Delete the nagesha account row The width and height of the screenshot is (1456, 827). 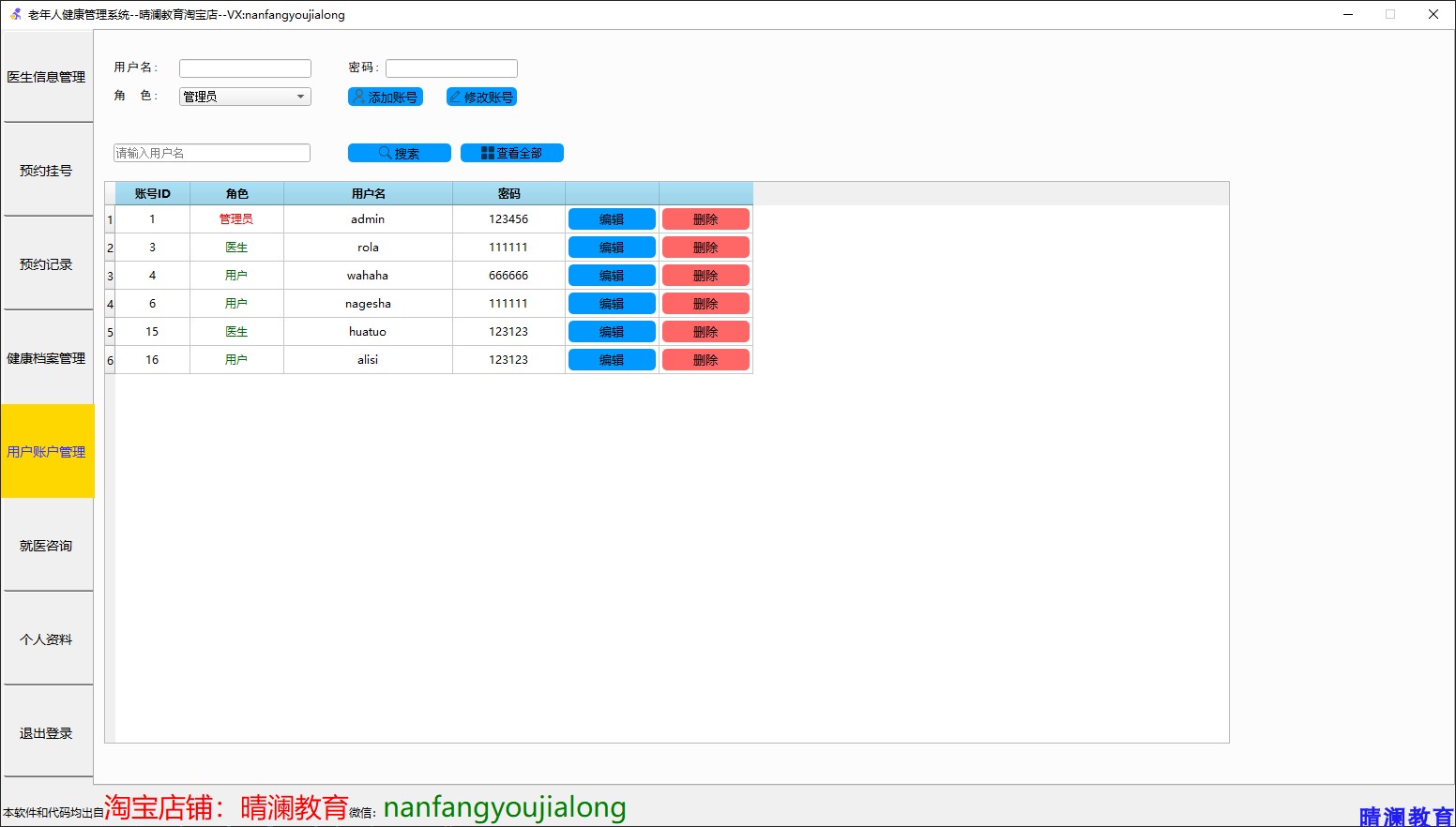click(705, 304)
